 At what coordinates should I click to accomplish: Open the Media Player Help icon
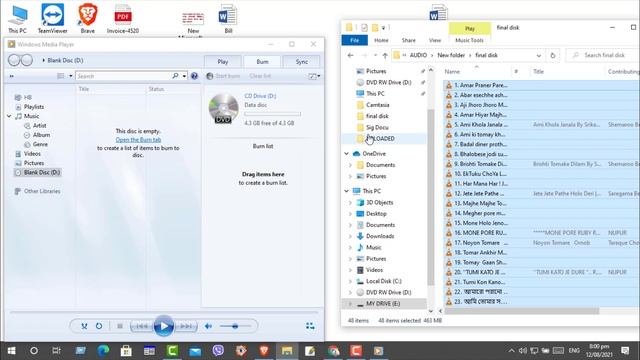pyautogui.click(x=194, y=76)
